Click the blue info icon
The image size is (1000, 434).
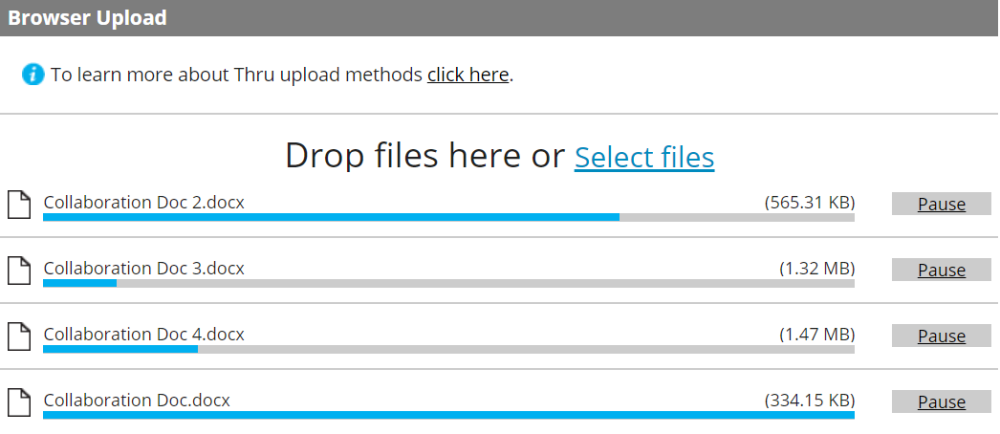tap(33, 75)
